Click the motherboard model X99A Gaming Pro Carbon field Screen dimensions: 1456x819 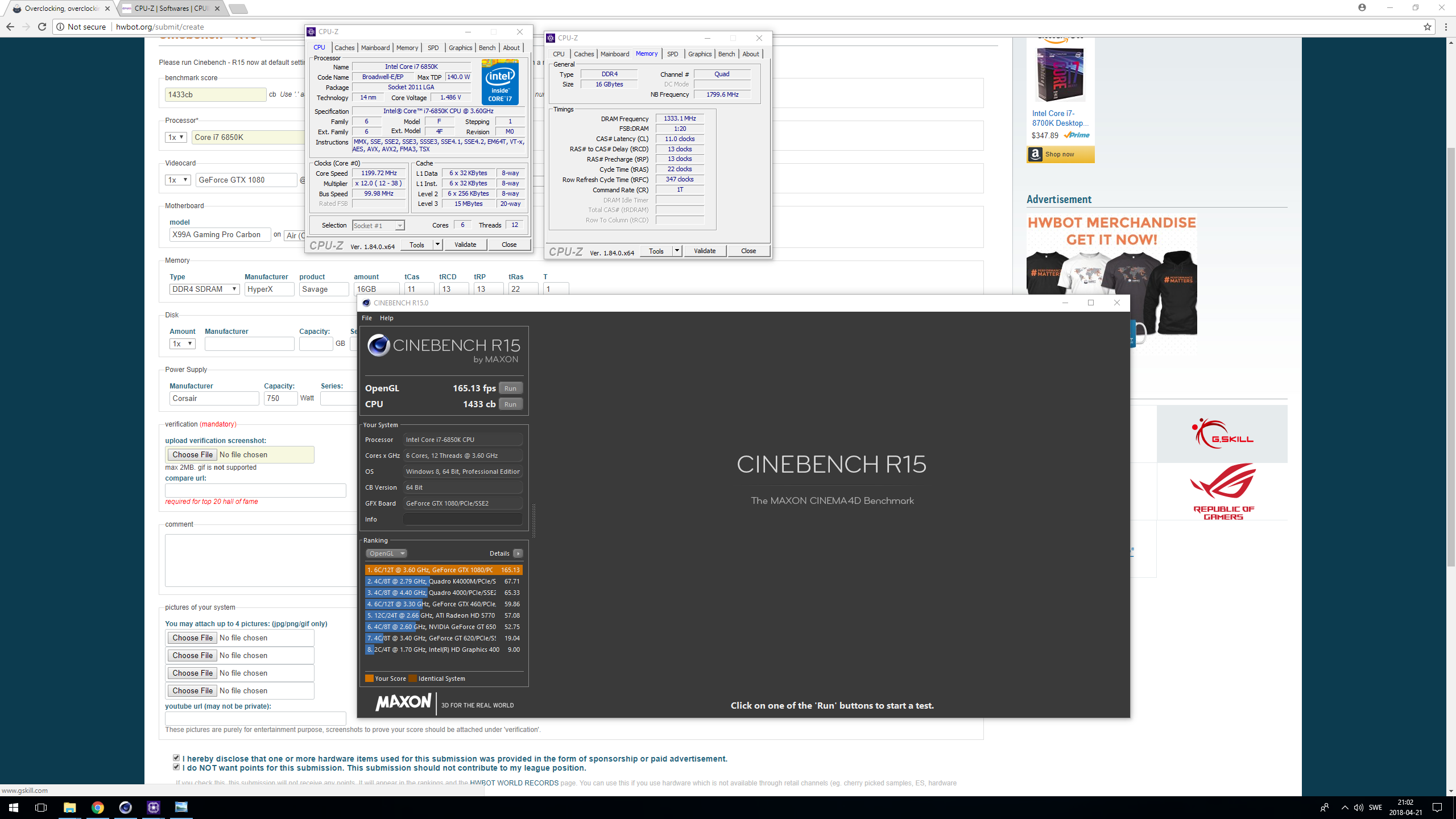(x=220, y=234)
